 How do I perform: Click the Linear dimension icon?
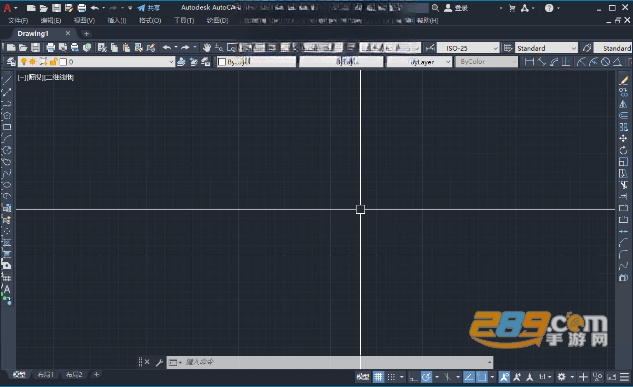pyautogui.click(x=529, y=62)
